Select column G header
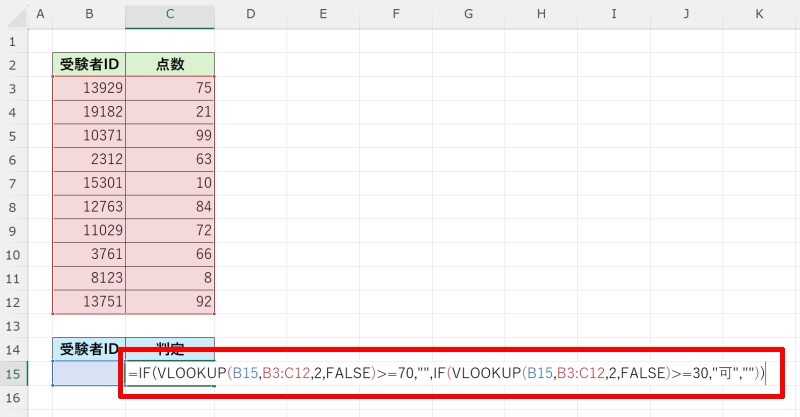Screen dimensions: 800x417 click(x=468, y=14)
